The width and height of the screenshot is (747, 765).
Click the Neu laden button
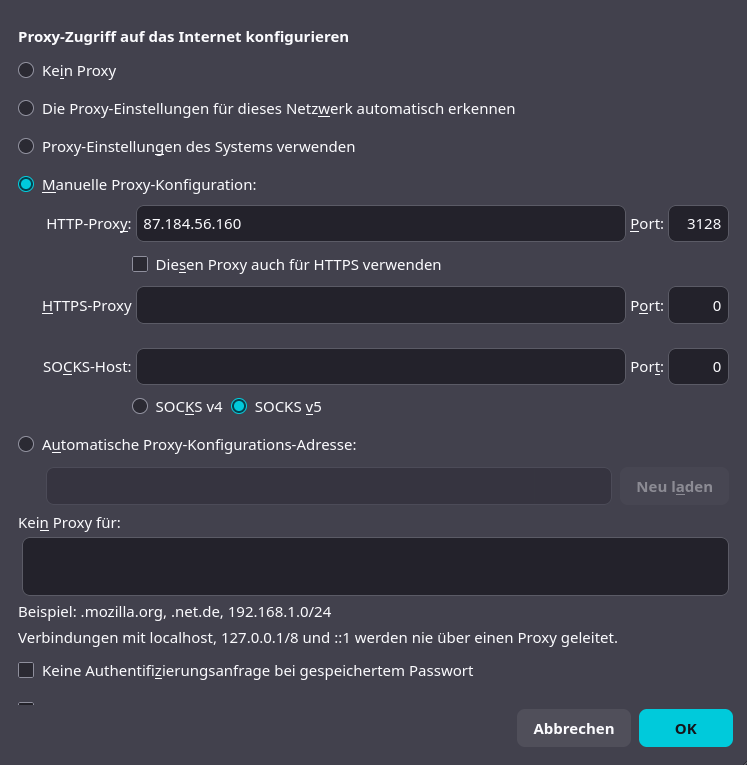pos(674,486)
